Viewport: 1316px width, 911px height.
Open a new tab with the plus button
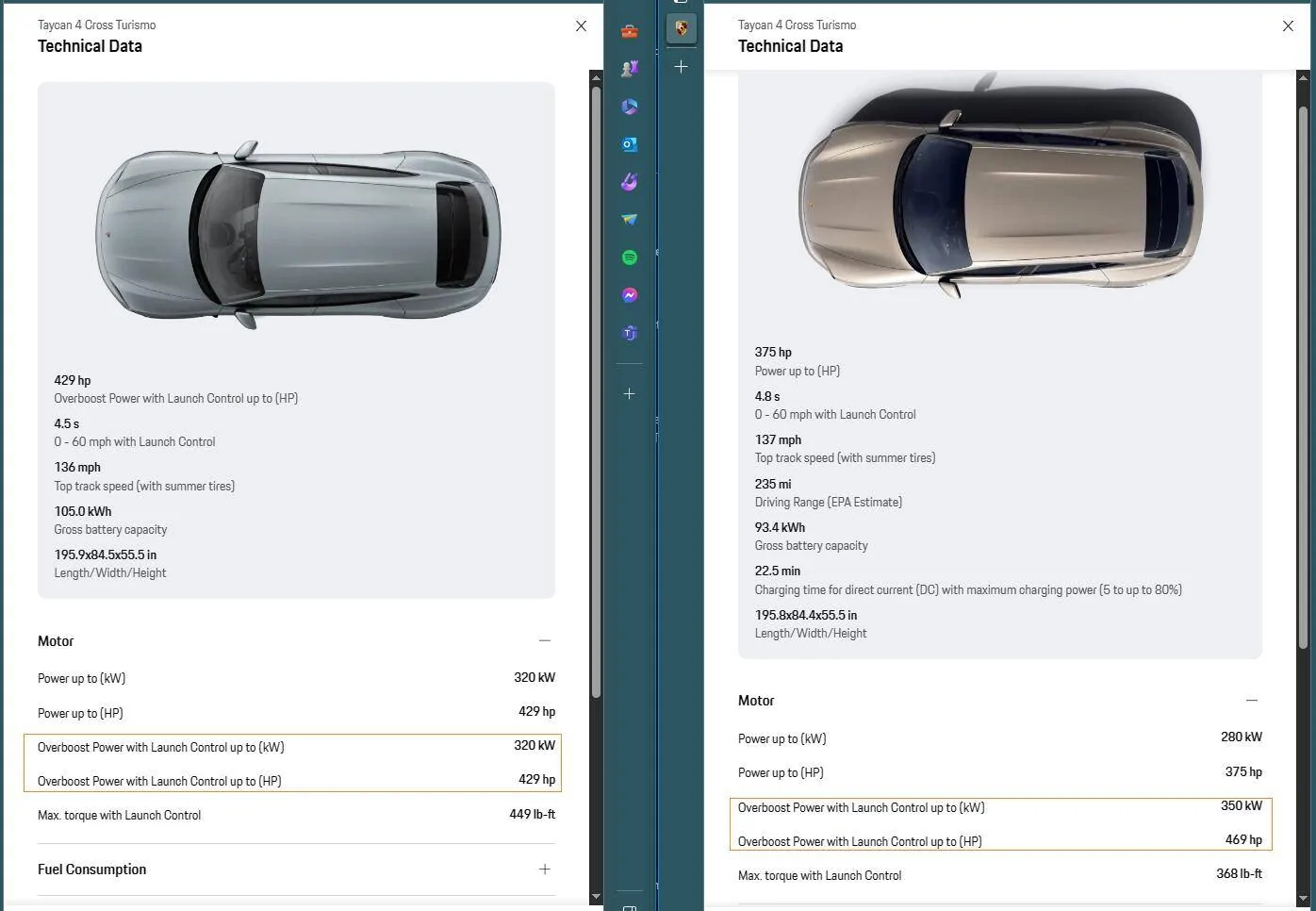pos(681,67)
